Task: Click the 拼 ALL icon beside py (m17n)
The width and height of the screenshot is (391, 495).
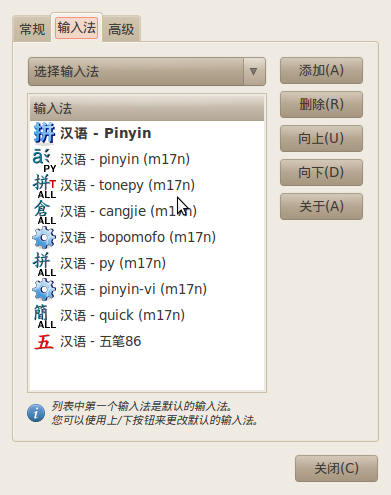Action: 44,264
